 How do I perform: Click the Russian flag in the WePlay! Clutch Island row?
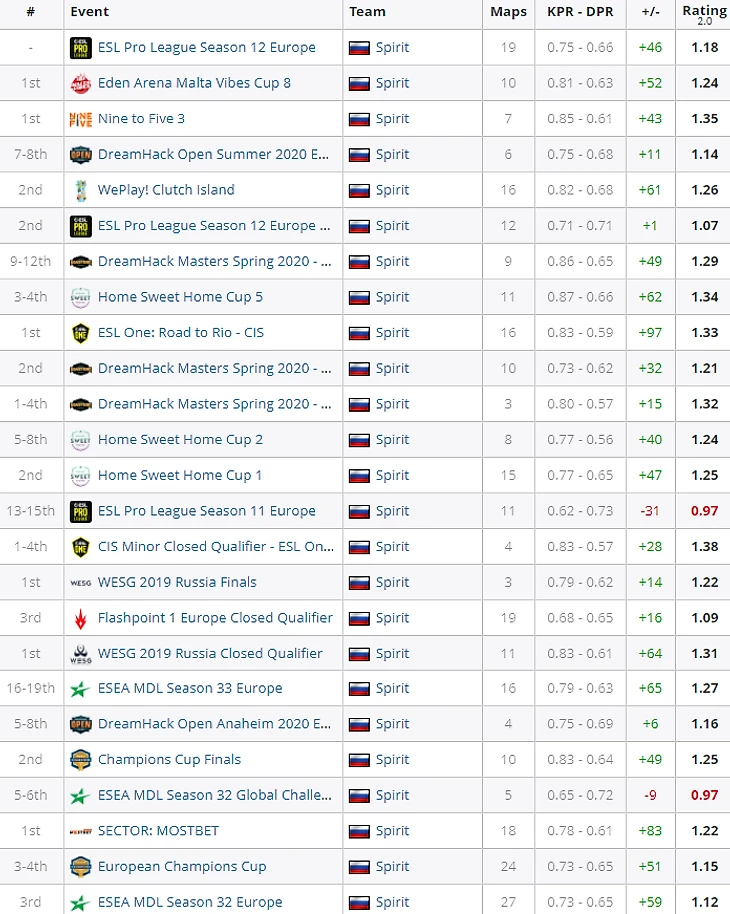click(359, 191)
